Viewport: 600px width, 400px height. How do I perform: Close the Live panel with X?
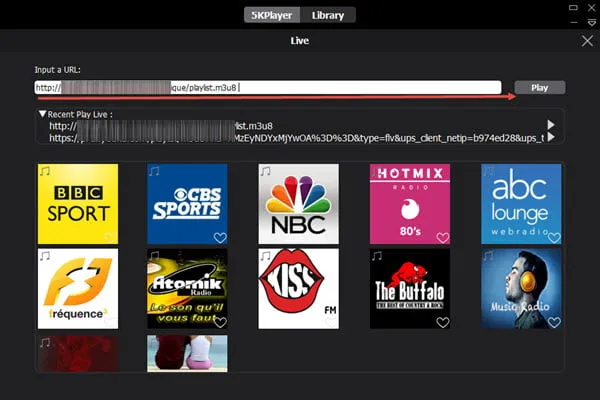coord(587,41)
